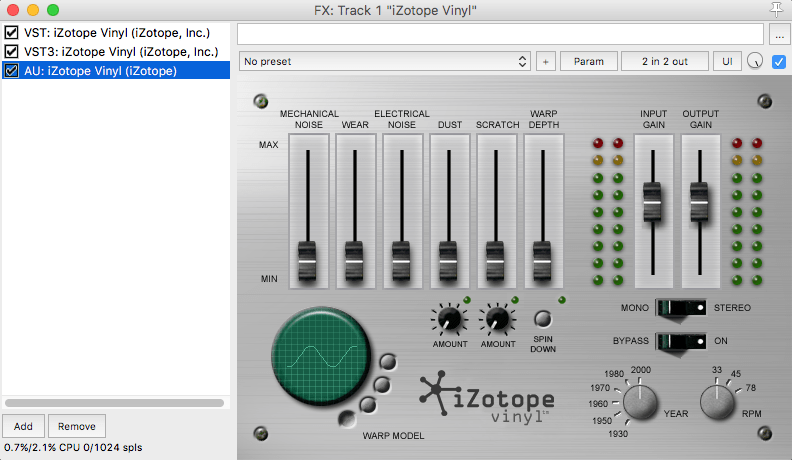Click the pin icon in the title bar

(x=776, y=10)
